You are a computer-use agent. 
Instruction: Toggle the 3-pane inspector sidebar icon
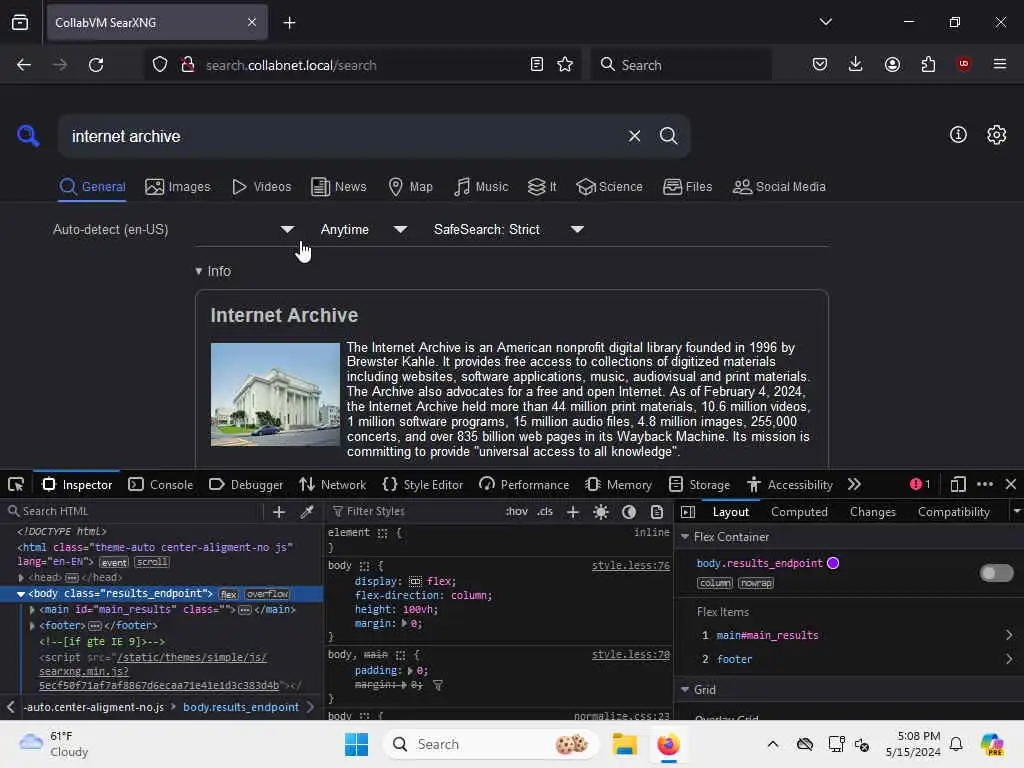(x=688, y=512)
